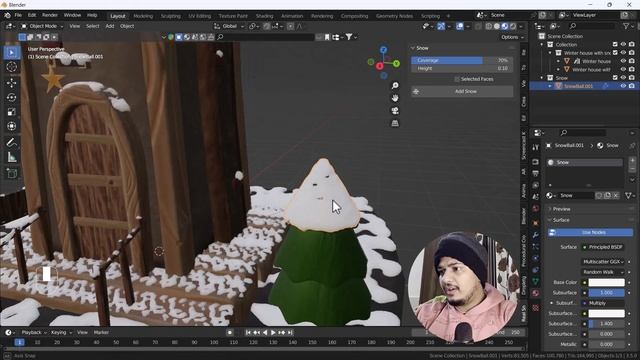Open the viewport Add menu
Viewport: 640px width, 360px height.
point(110,26)
